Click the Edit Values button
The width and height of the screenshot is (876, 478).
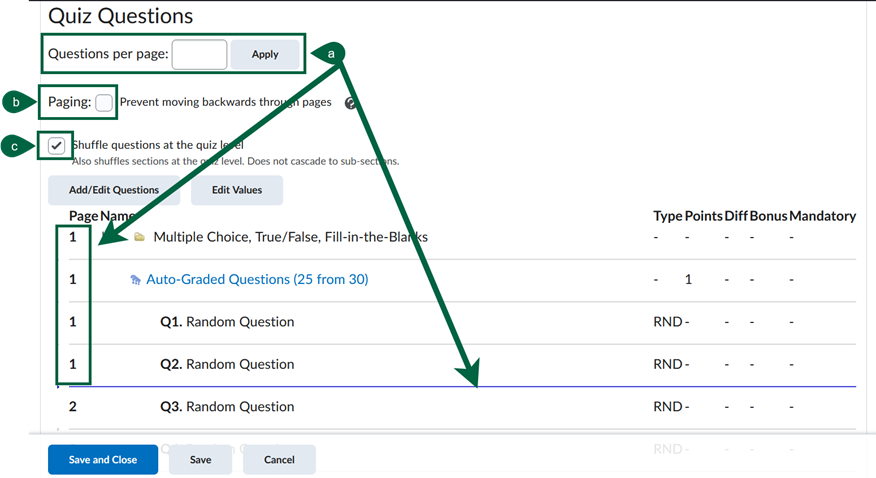pyautogui.click(x=236, y=190)
